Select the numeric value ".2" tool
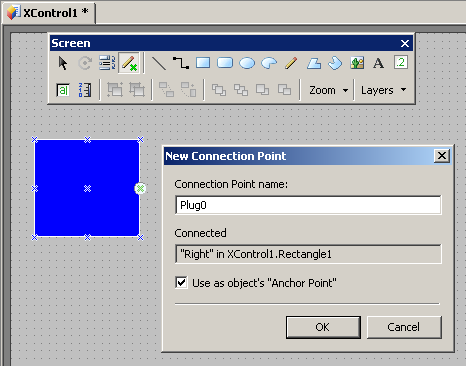The width and height of the screenshot is (466, 366). 401,62
